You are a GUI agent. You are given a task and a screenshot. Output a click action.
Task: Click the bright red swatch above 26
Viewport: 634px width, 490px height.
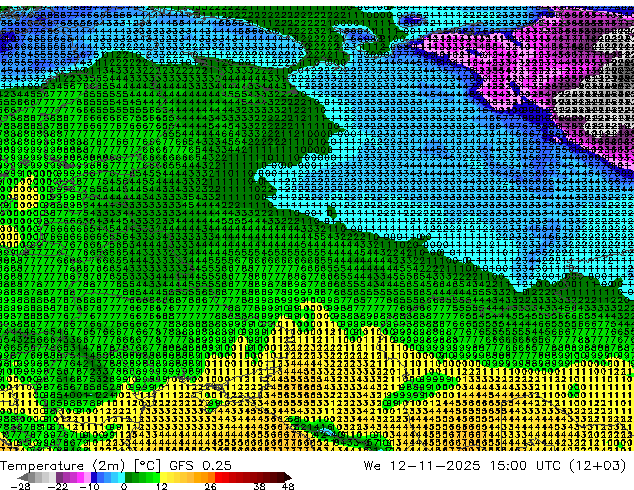218,477
